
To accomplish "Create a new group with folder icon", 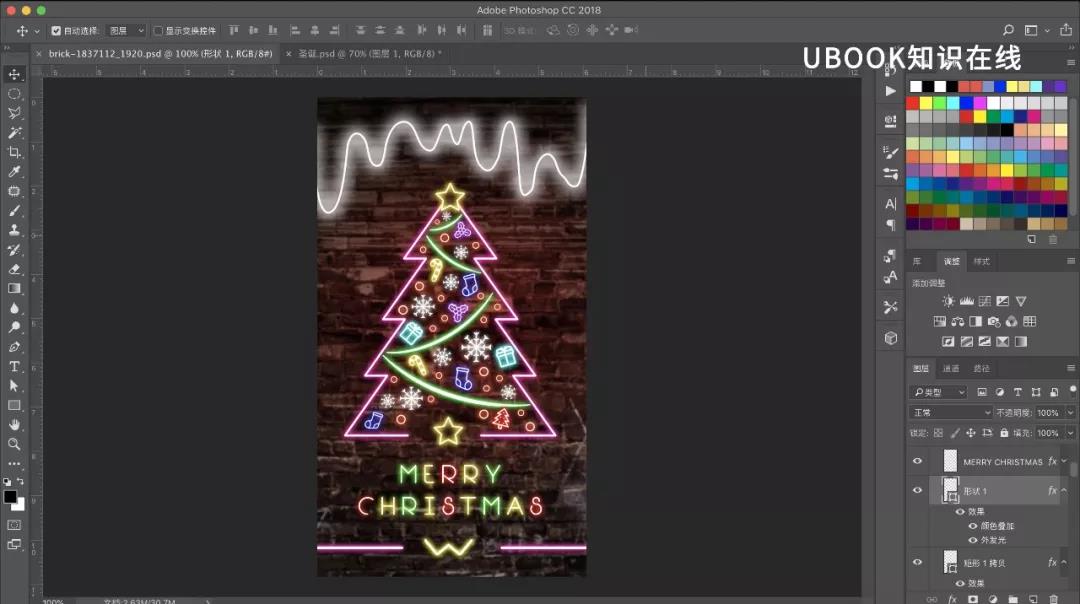I will [1012, 599].
